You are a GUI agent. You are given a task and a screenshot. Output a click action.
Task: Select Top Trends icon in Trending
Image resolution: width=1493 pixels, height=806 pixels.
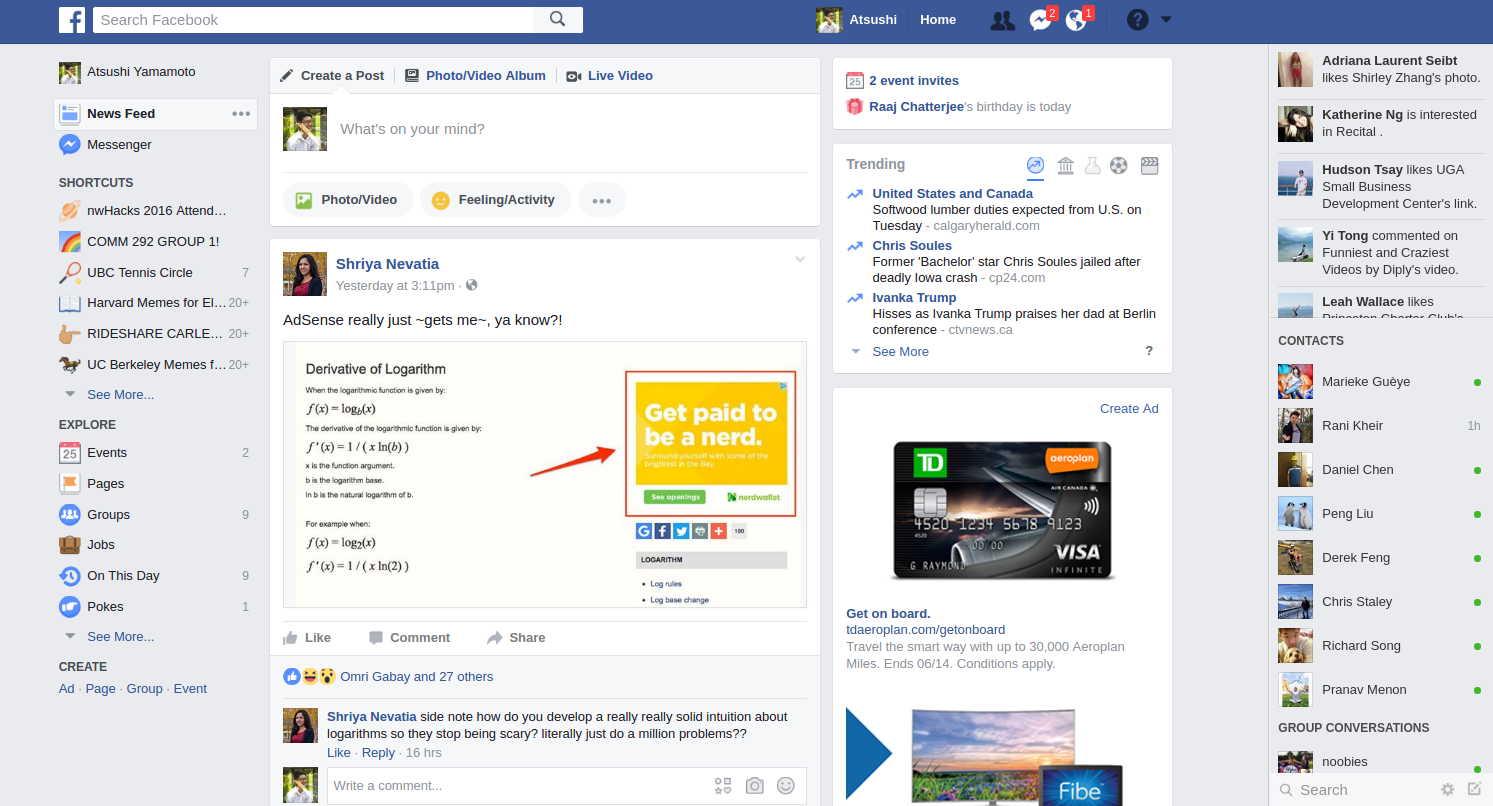click(1035, 165)
